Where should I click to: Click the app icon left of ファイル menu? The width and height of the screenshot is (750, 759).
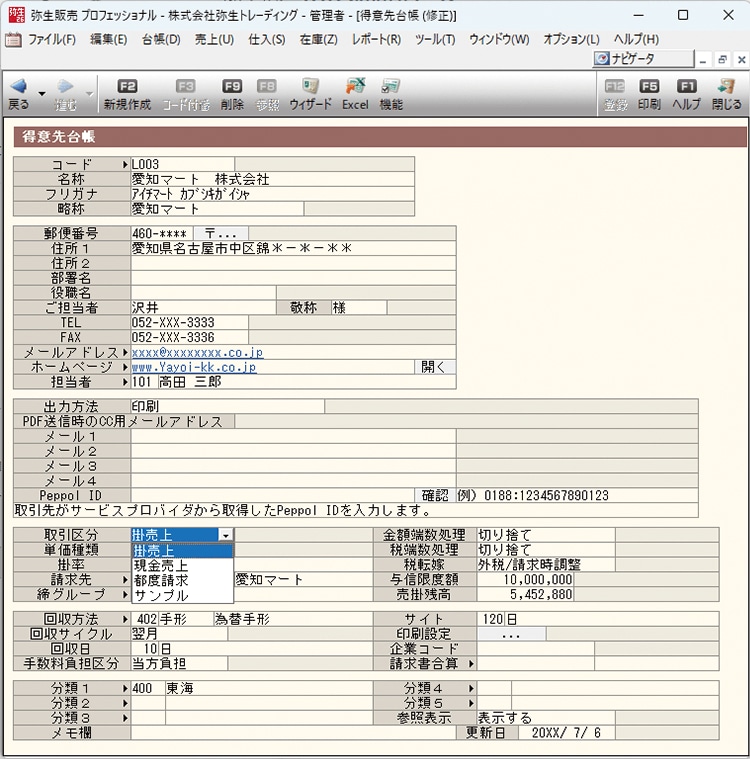(13, 39)
